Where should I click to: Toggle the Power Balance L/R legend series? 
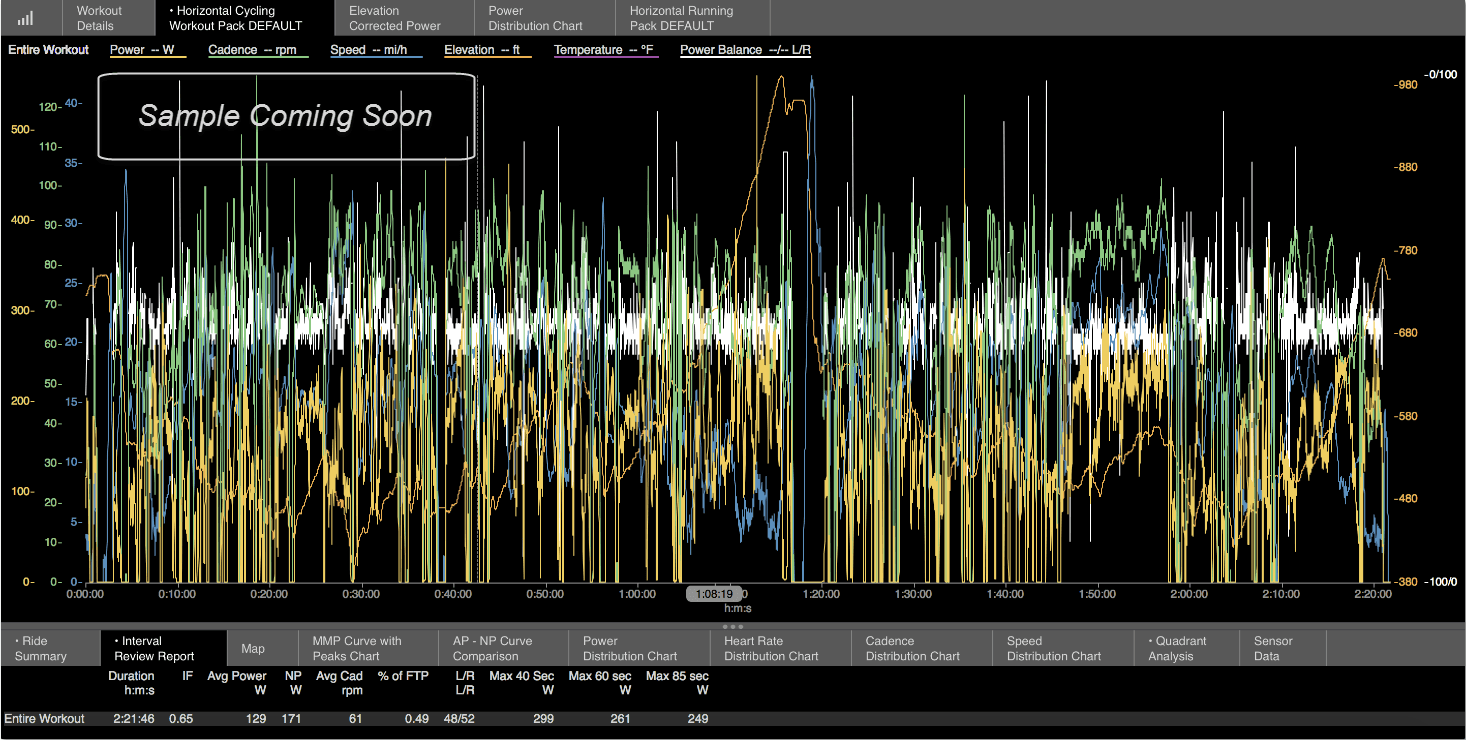[745, 49]
